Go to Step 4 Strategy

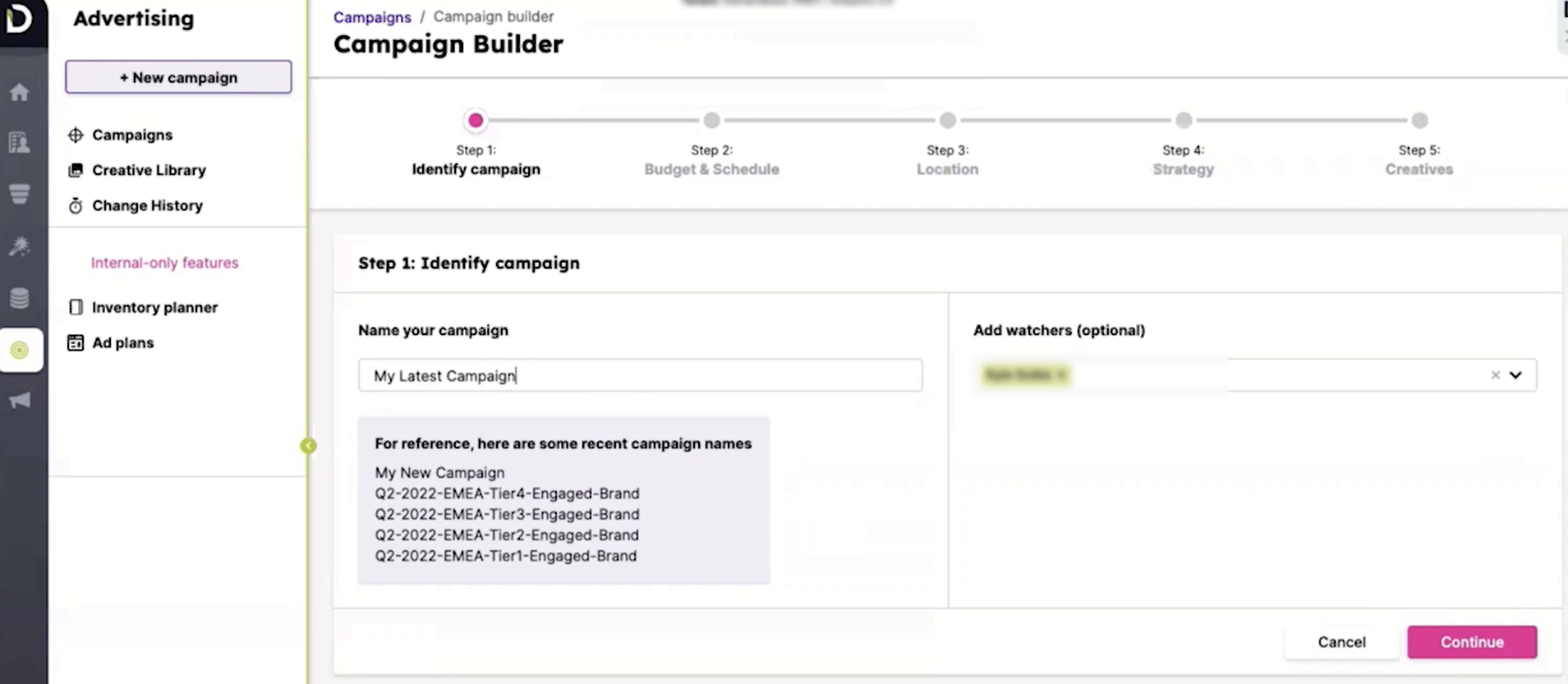tap(1184, 121)
